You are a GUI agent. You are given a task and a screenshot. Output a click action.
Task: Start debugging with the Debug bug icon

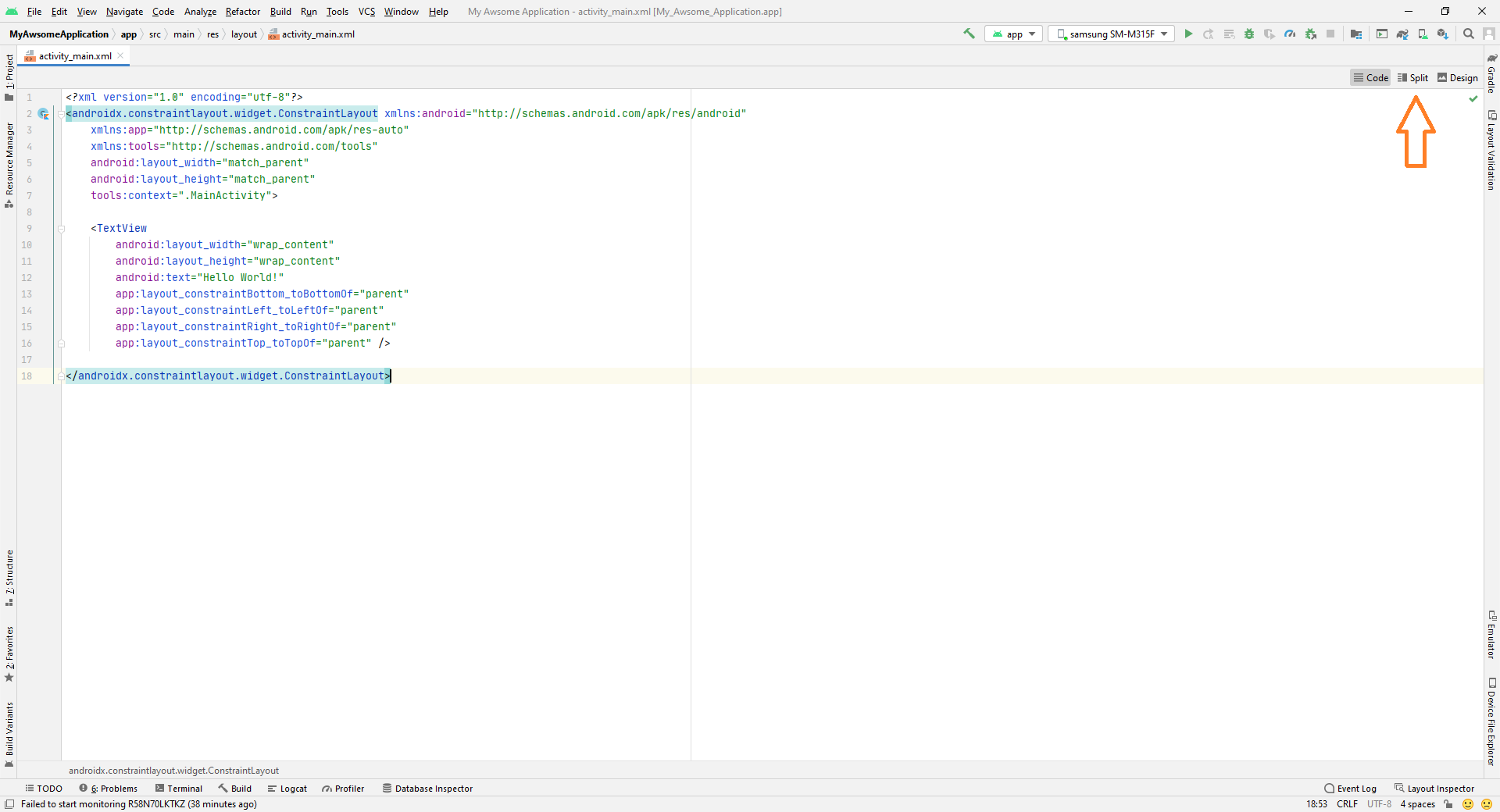tap(1249, 34)
